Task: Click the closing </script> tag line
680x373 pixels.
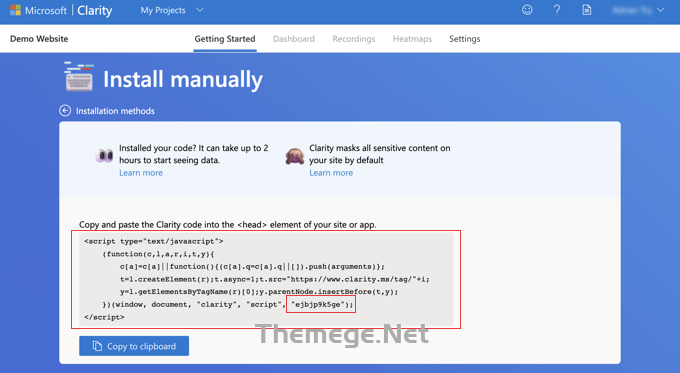Action: coord(104,317)
